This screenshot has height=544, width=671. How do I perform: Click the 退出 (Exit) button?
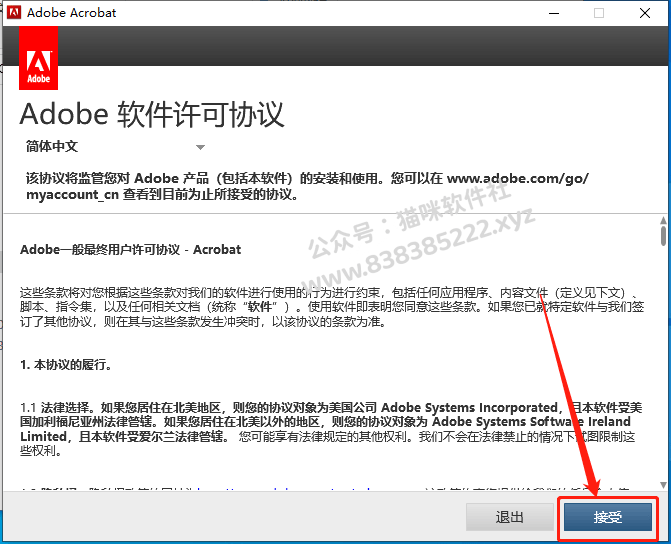point(509,517)
